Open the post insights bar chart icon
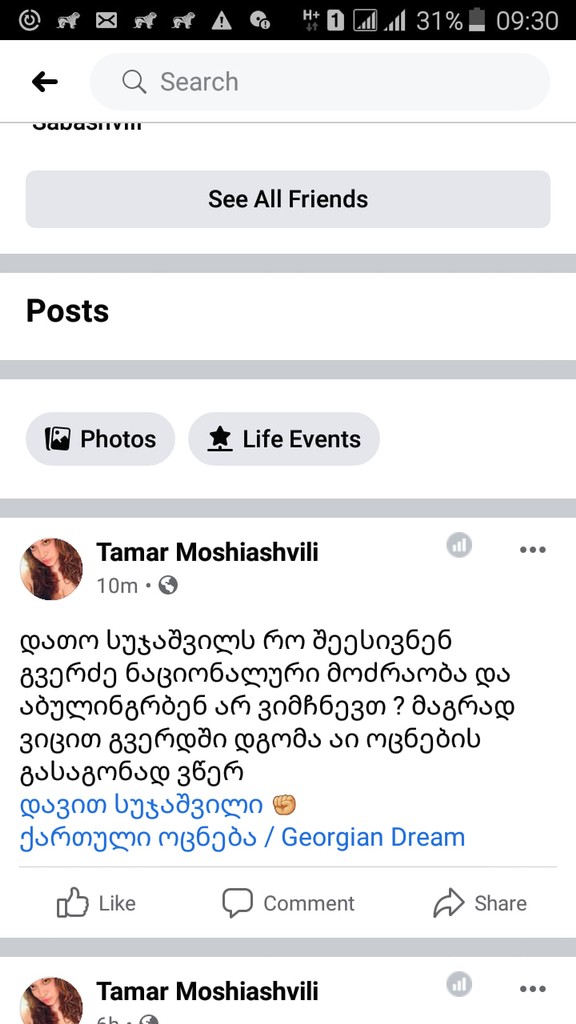 coord(459,547)
